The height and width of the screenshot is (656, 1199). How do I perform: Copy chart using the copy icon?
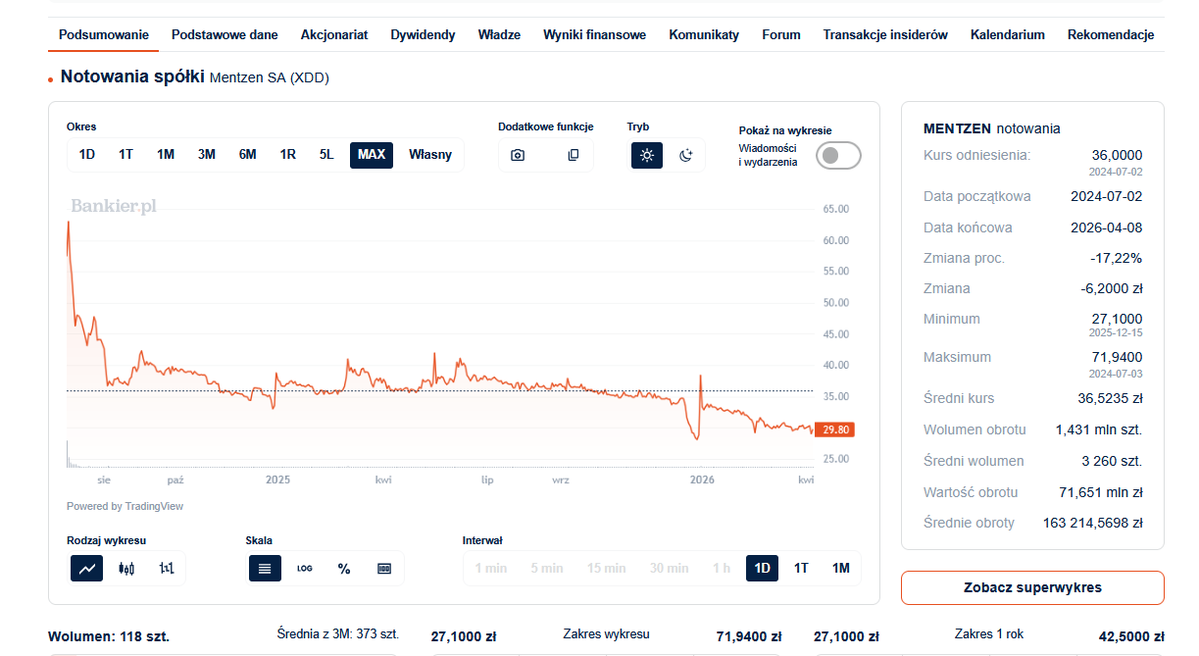[x=573, y=155]
